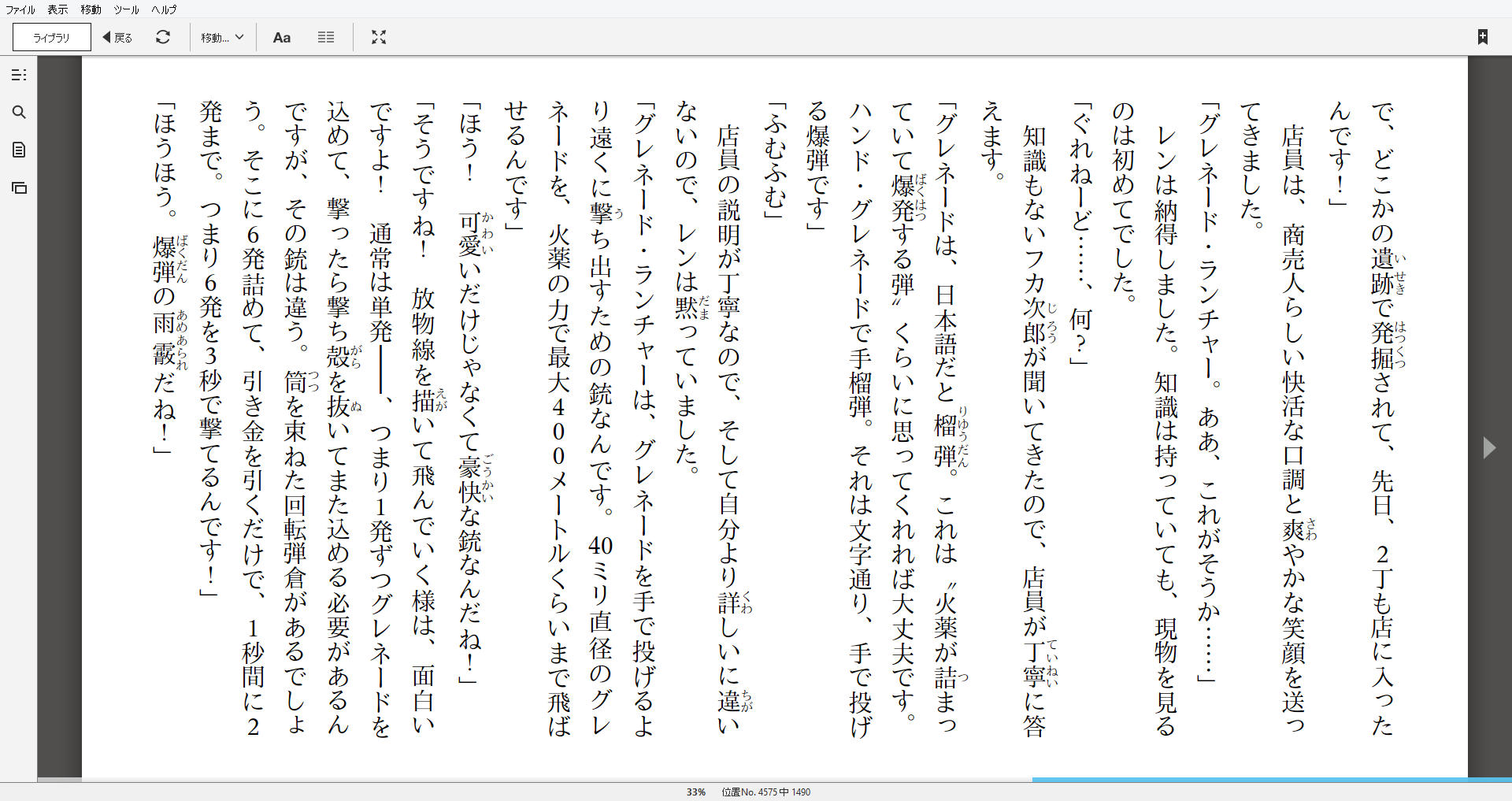Viewport: 1512px width, 801px height.
Task: Open the ヘルプ menu
Action: (164, 9)
